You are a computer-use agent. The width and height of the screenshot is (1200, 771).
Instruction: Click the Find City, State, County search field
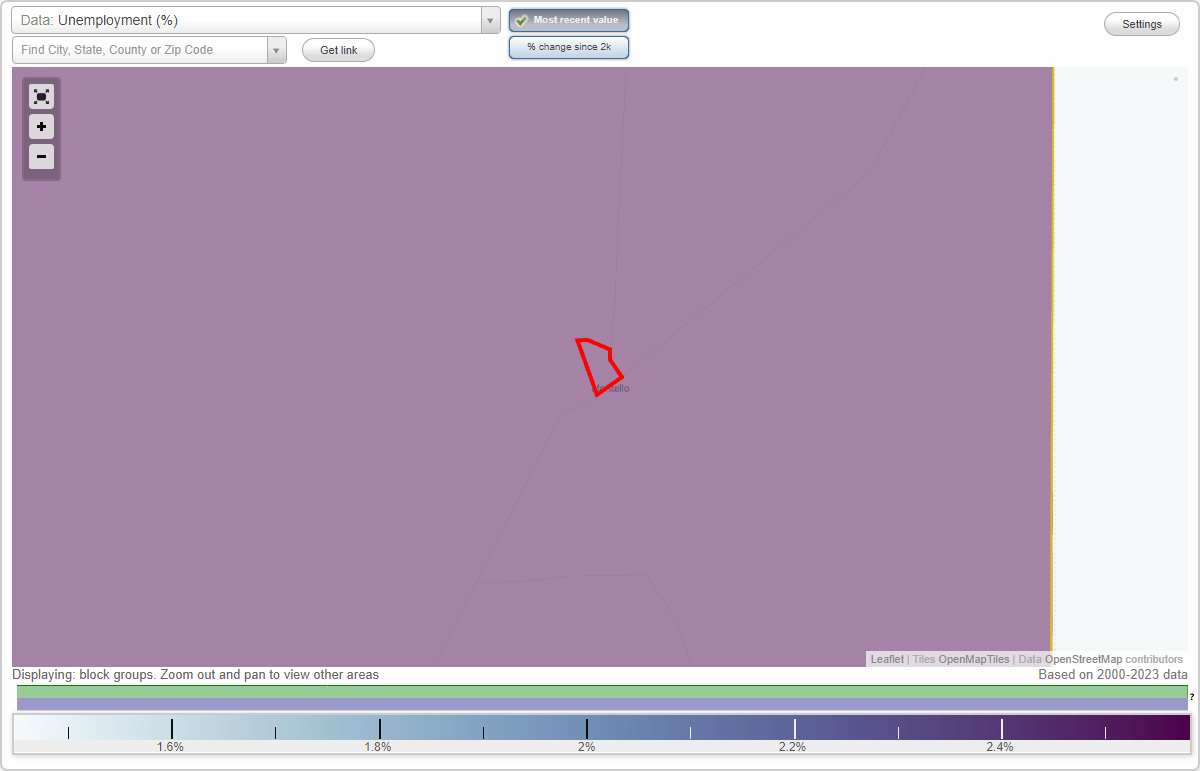140,50
